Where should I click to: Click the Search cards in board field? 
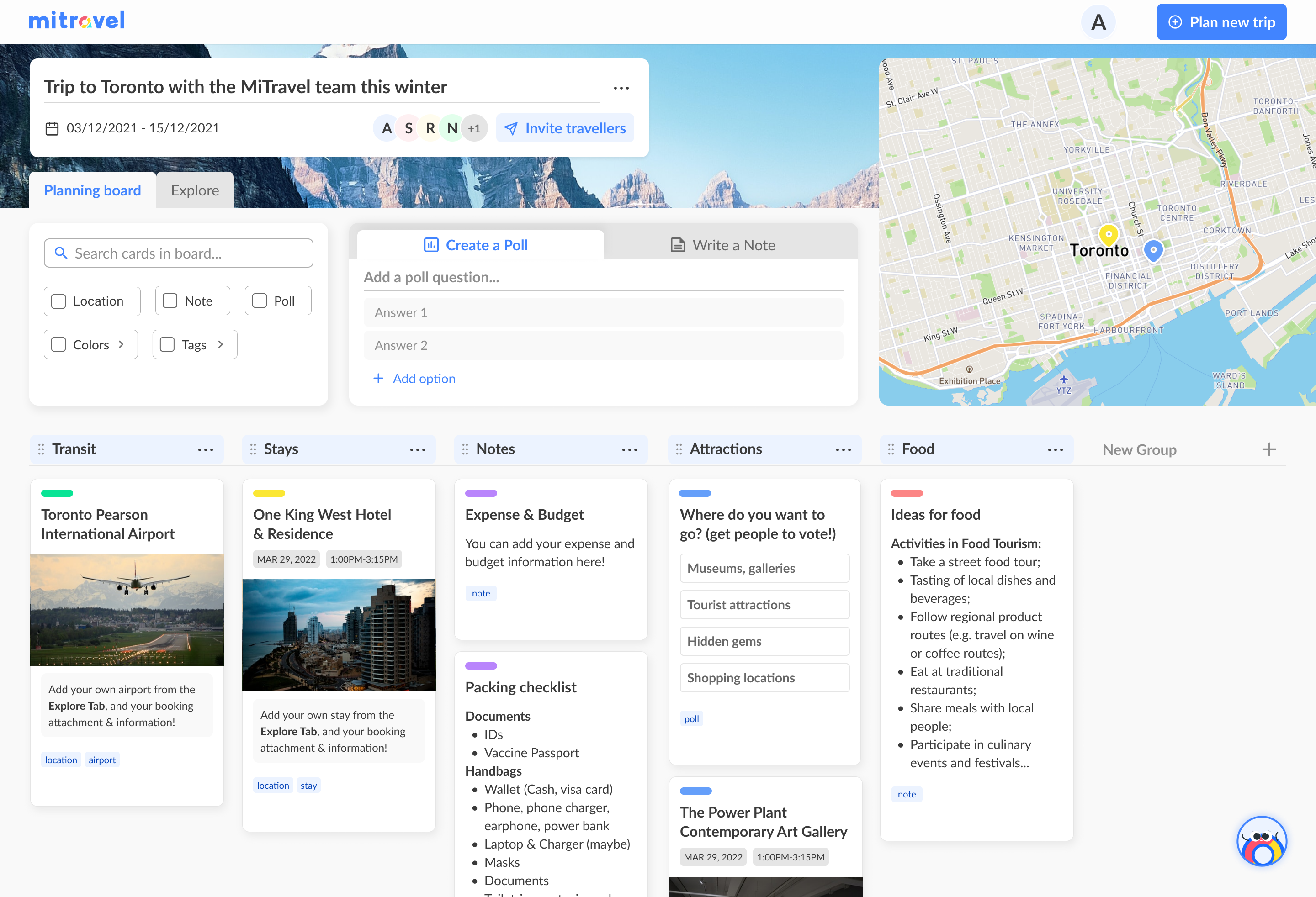pyautogui.click(x=178, y=253)
